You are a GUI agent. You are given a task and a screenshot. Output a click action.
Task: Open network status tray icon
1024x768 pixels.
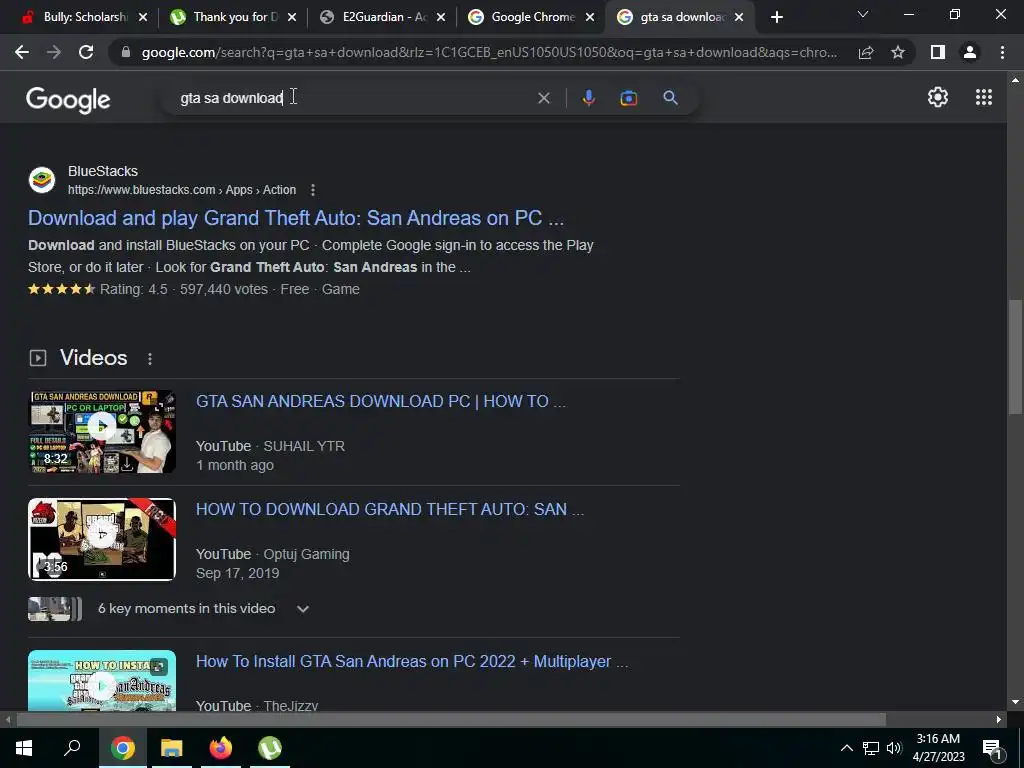pos(871,748)
